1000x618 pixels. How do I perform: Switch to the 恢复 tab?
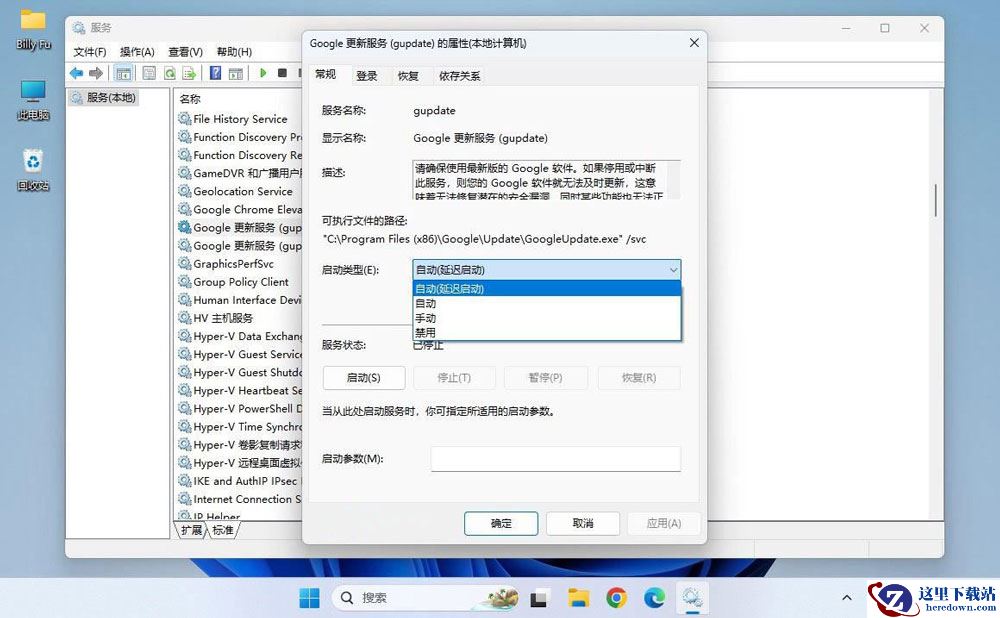(x=408, y=76)
